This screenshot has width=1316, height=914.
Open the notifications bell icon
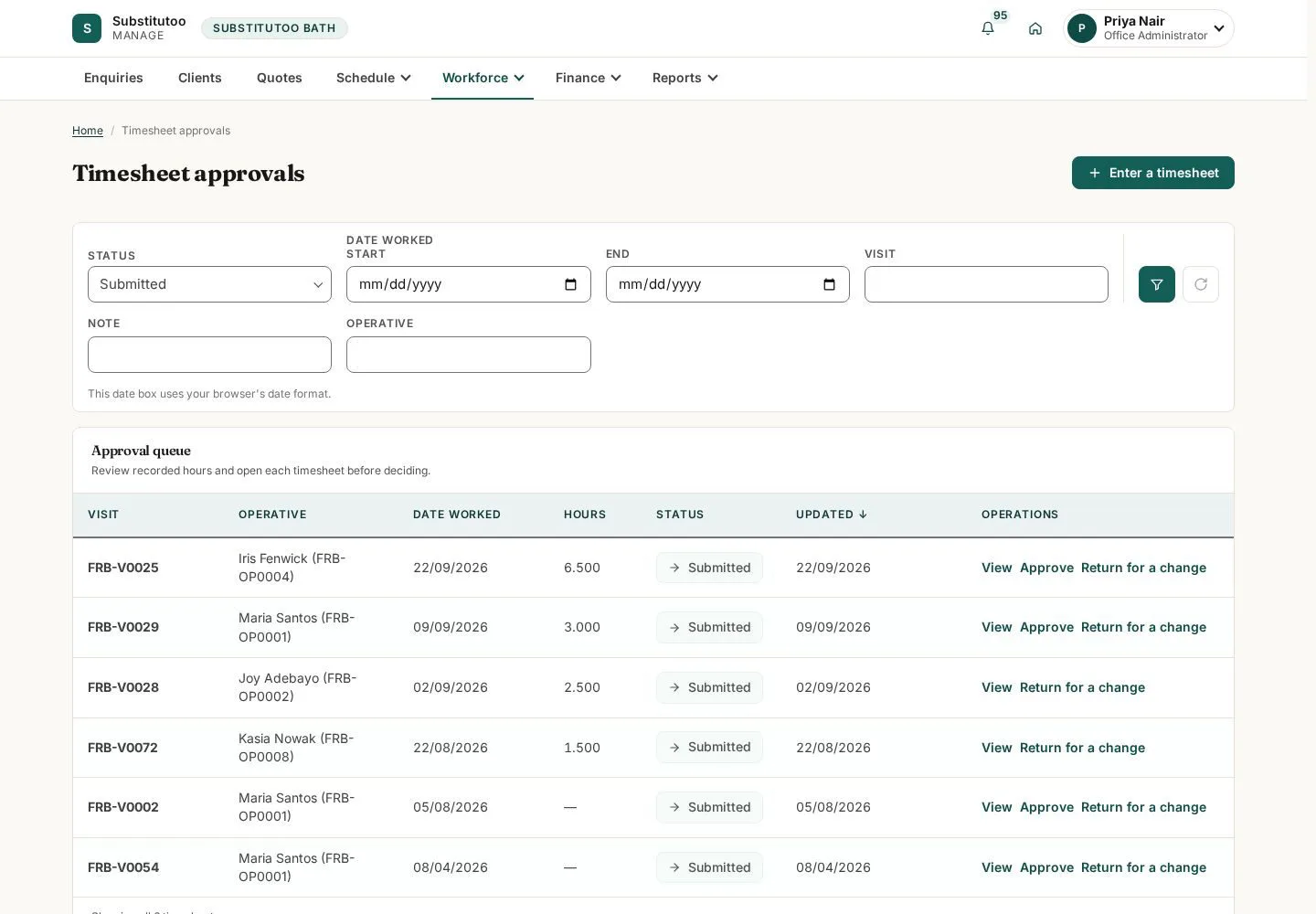click(x=988, y=28)
